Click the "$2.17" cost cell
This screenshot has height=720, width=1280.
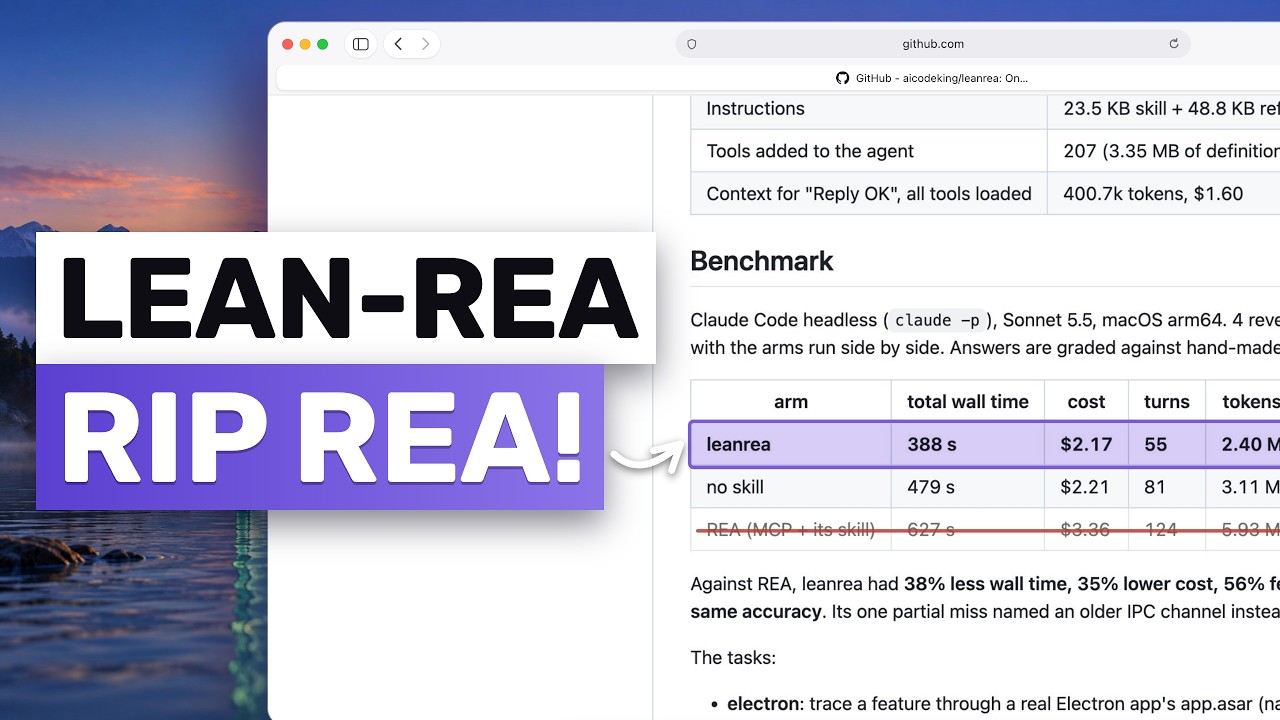click(1086, 444)
